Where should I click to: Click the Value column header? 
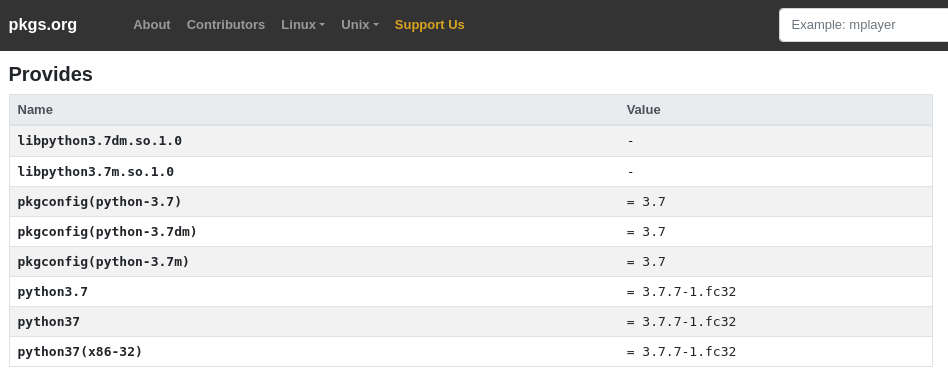tap(643, 109)
